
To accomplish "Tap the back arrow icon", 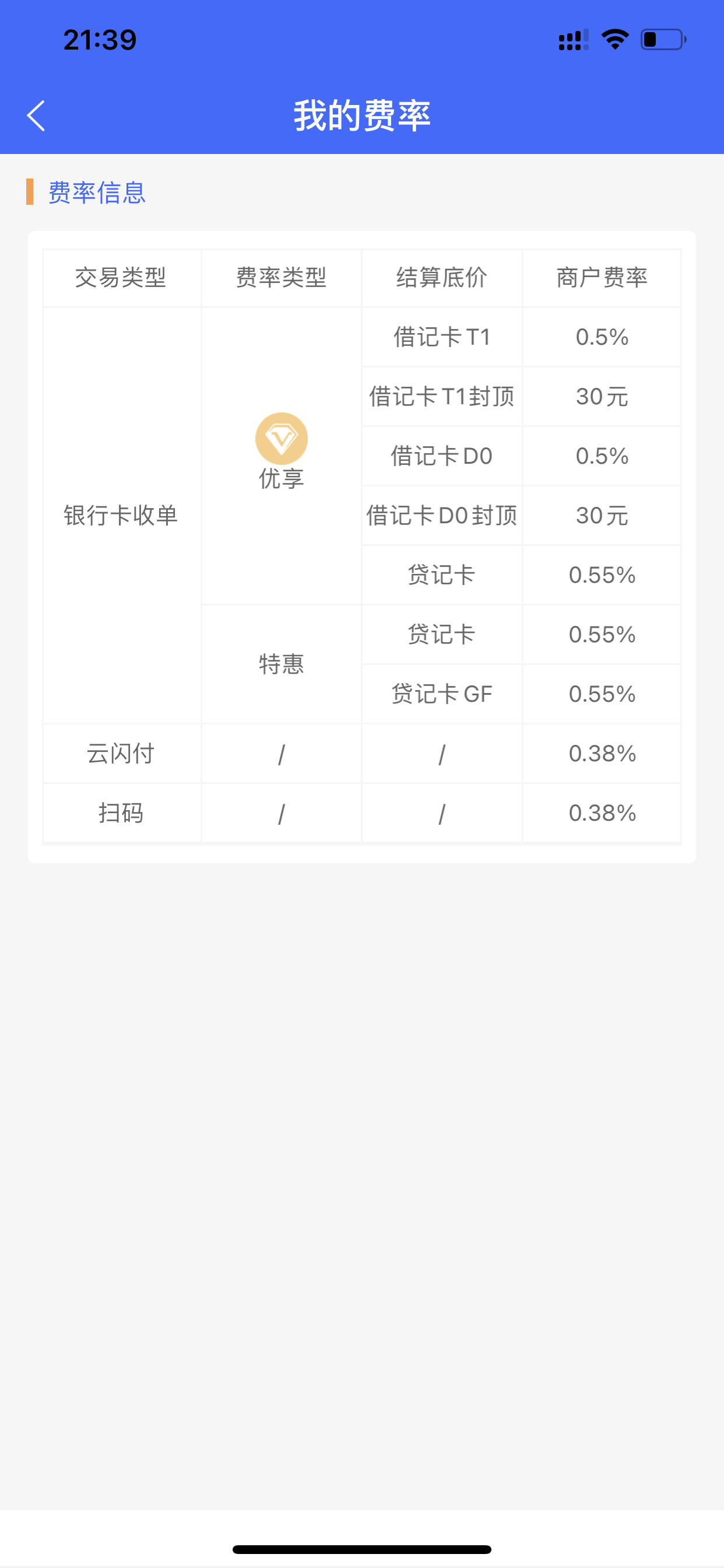I will coord(36,116).
